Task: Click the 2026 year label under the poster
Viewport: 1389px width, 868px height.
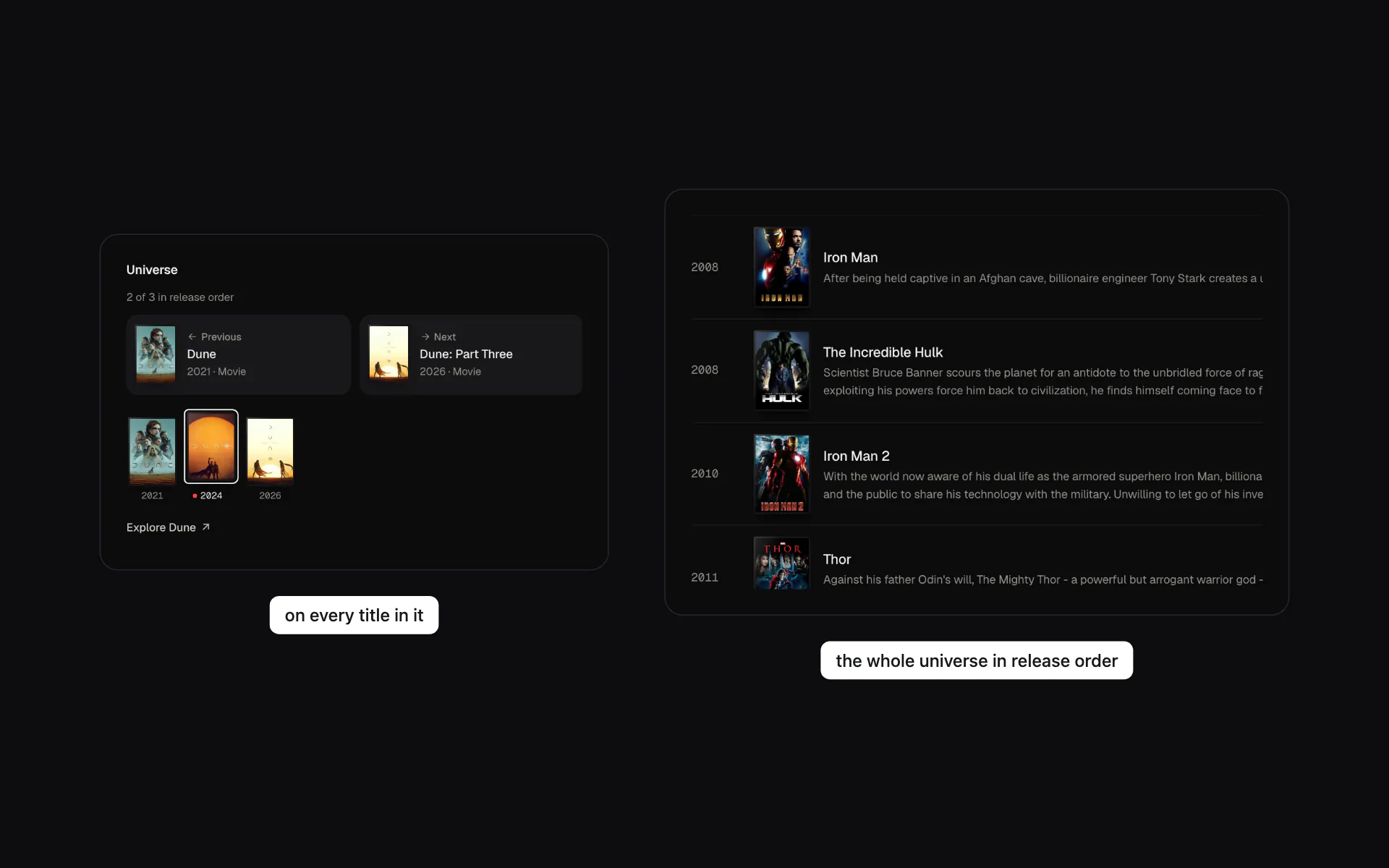Action: pos(270,495)
